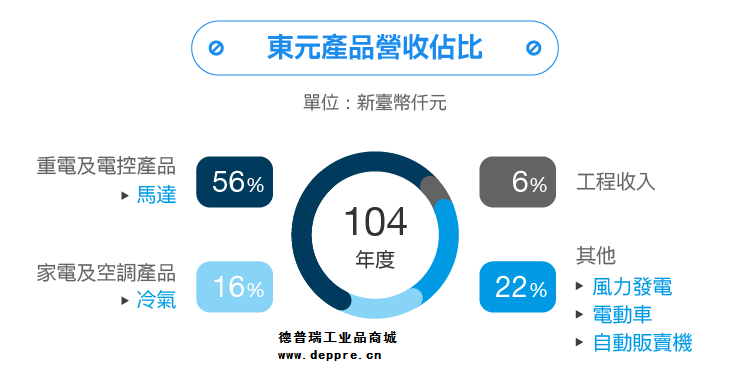
Task: Open the 馬達 link
Action: click(157, 195)
